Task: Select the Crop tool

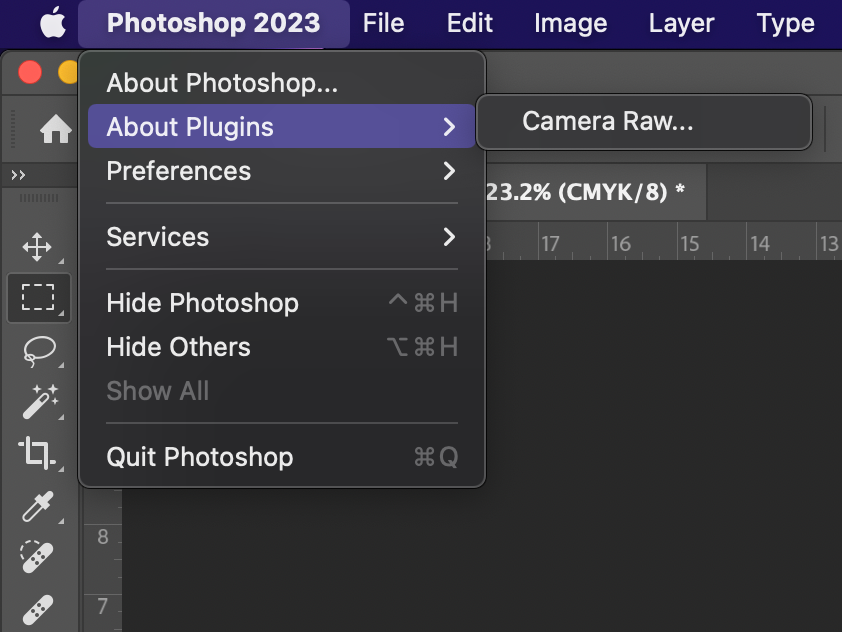Action: tap(38, 453)
